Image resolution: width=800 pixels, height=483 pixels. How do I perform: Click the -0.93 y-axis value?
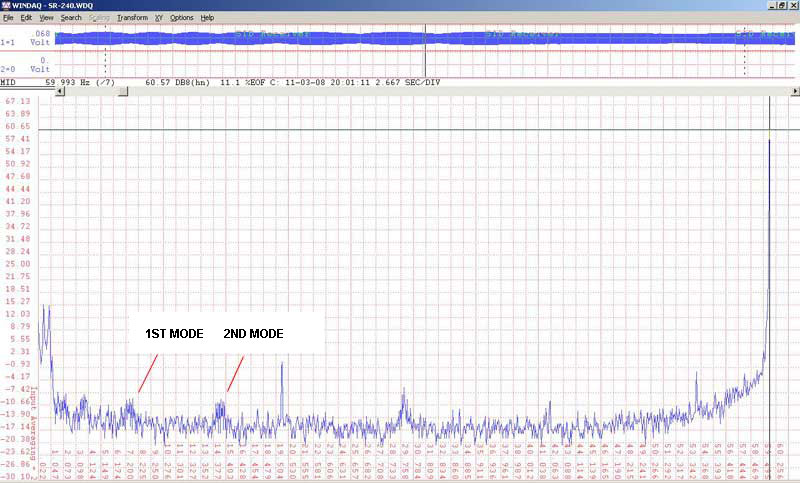[x=18, y=364]
